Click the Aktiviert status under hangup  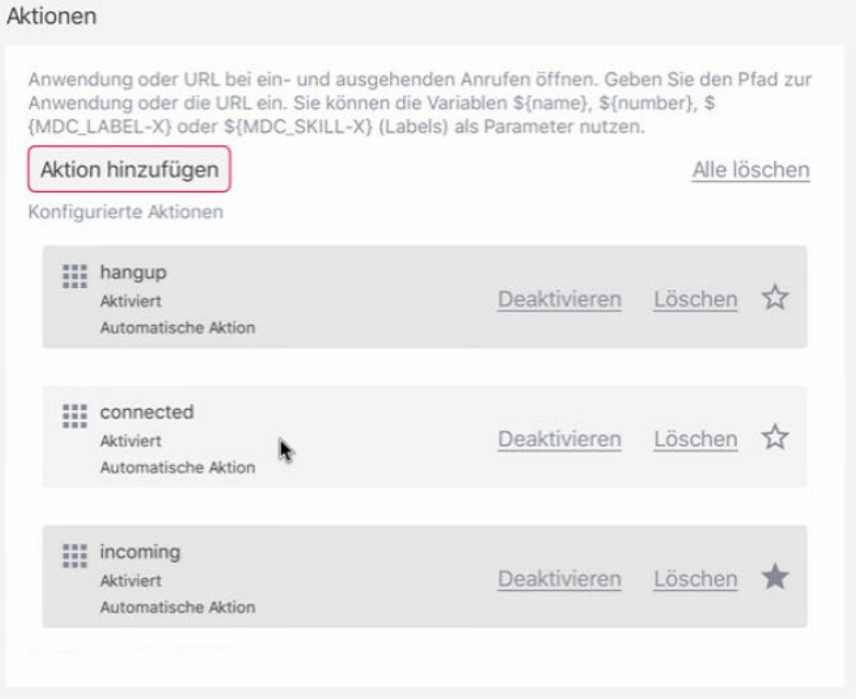point(130,301)
